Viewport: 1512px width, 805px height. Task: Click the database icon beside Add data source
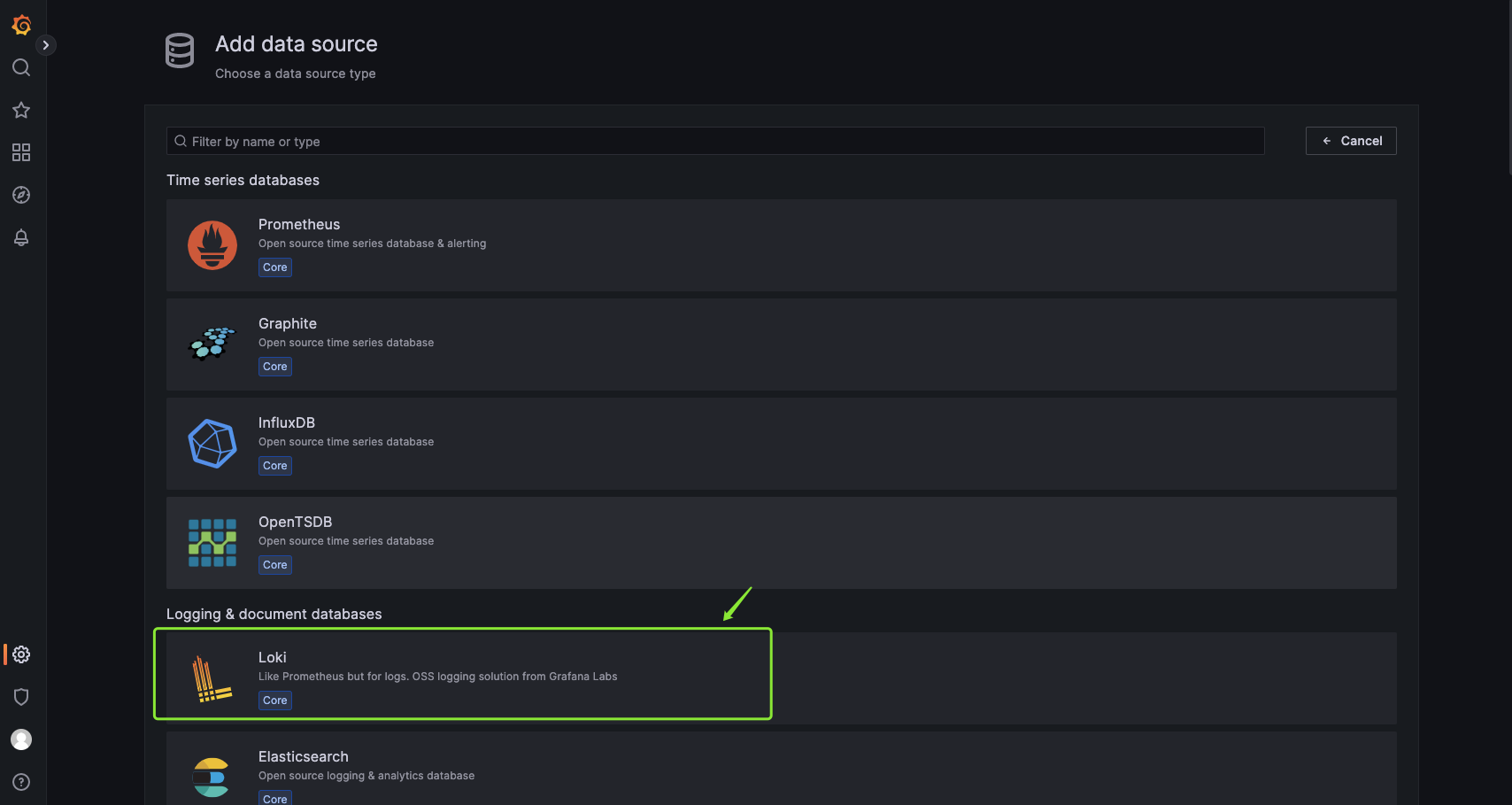pos(180,50)
